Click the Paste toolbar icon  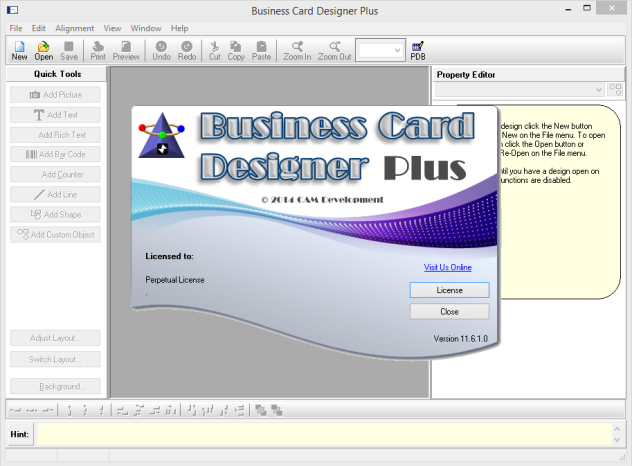point(262,50)
